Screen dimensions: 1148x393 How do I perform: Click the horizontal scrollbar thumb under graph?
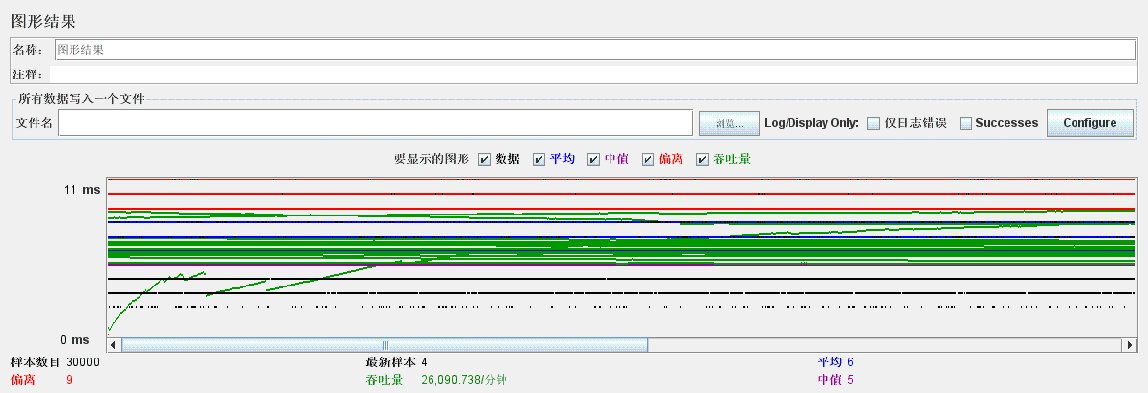coord(384,345)
